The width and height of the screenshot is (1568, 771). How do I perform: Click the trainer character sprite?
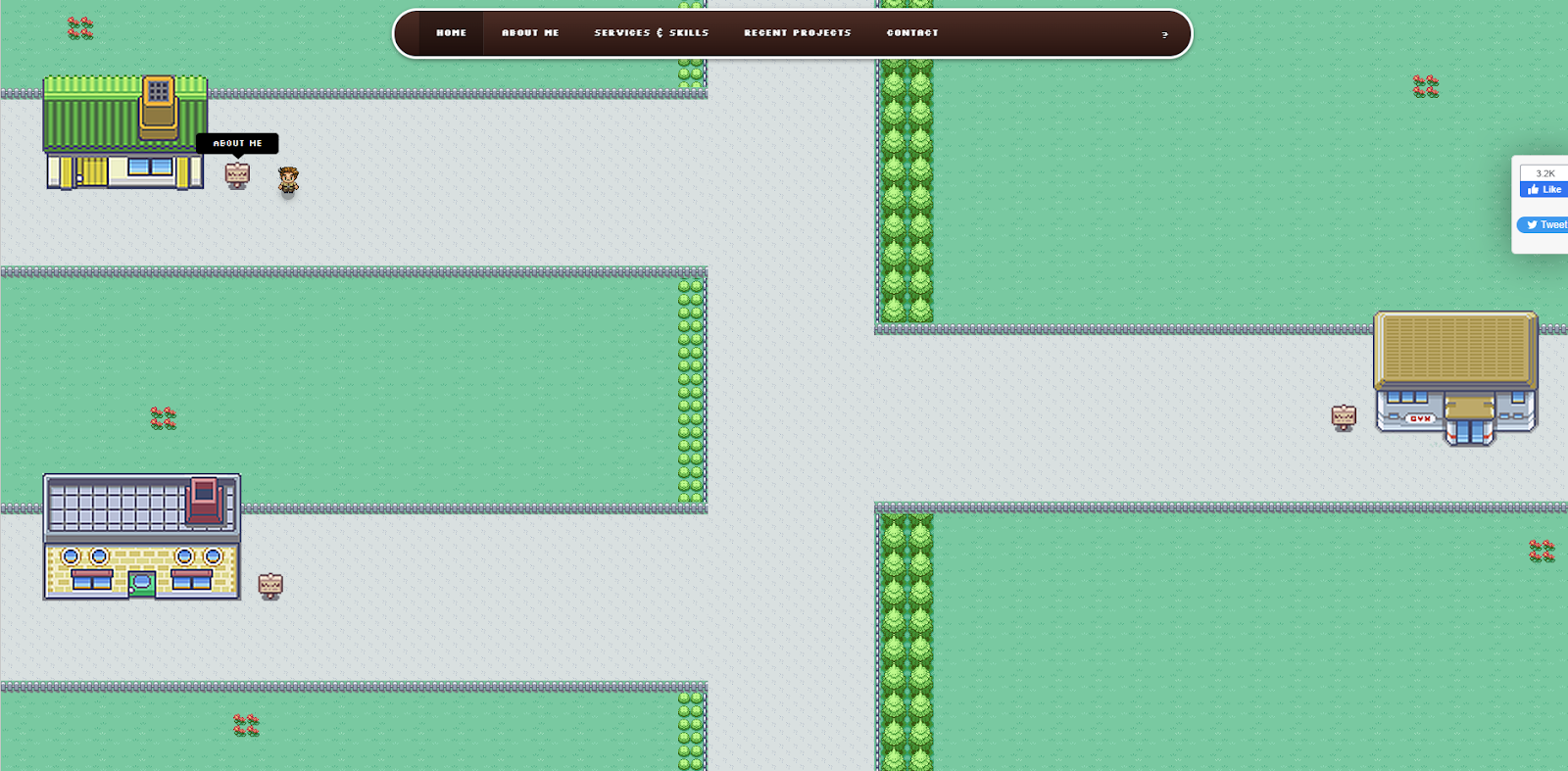[x=288, y=180]
